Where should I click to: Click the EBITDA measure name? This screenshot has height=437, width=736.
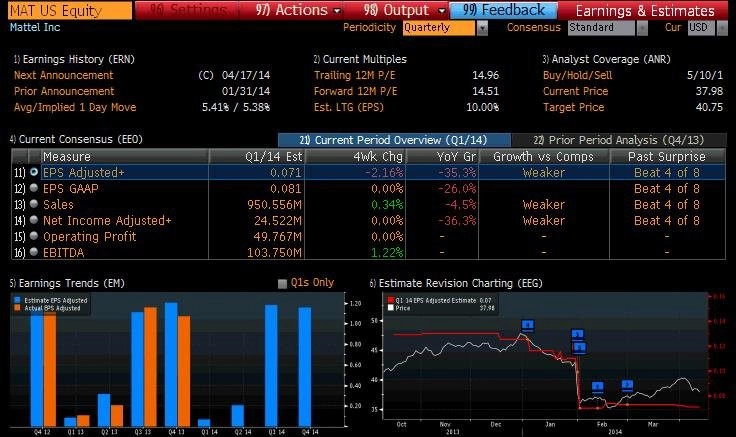coord(63,253)
